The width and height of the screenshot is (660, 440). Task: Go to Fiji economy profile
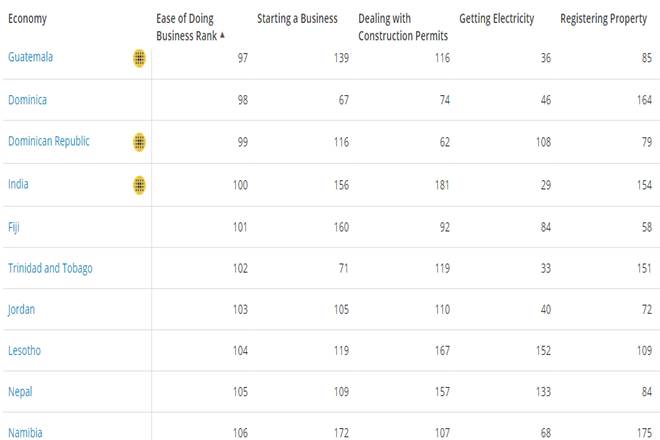(x=13, y=227)
